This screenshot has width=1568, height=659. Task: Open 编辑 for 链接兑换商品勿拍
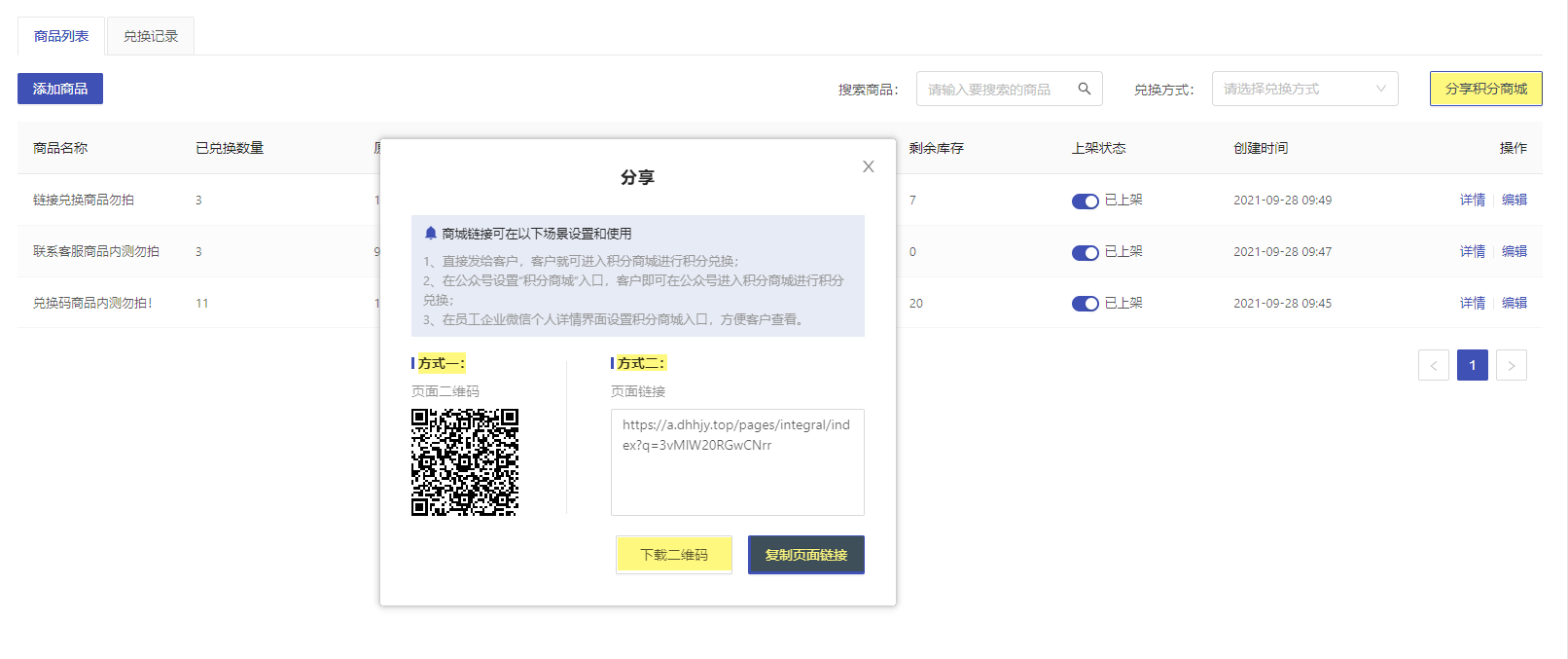click(1515, 200)
